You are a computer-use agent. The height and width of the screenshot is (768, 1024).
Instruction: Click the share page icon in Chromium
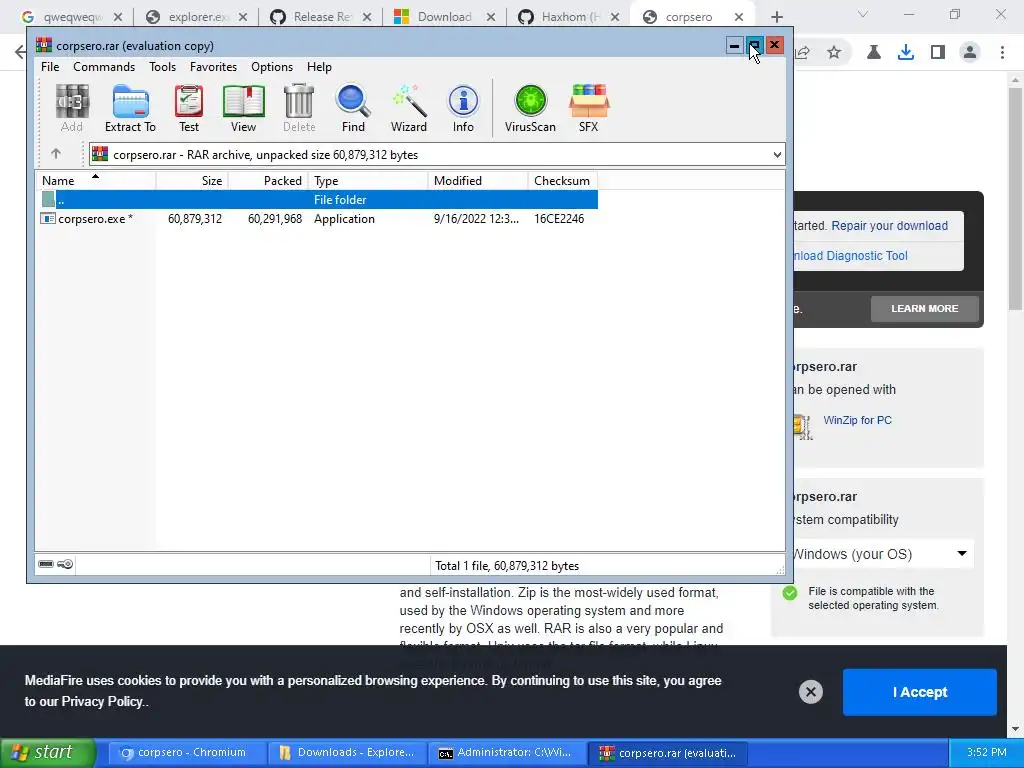tap(803, 52)
